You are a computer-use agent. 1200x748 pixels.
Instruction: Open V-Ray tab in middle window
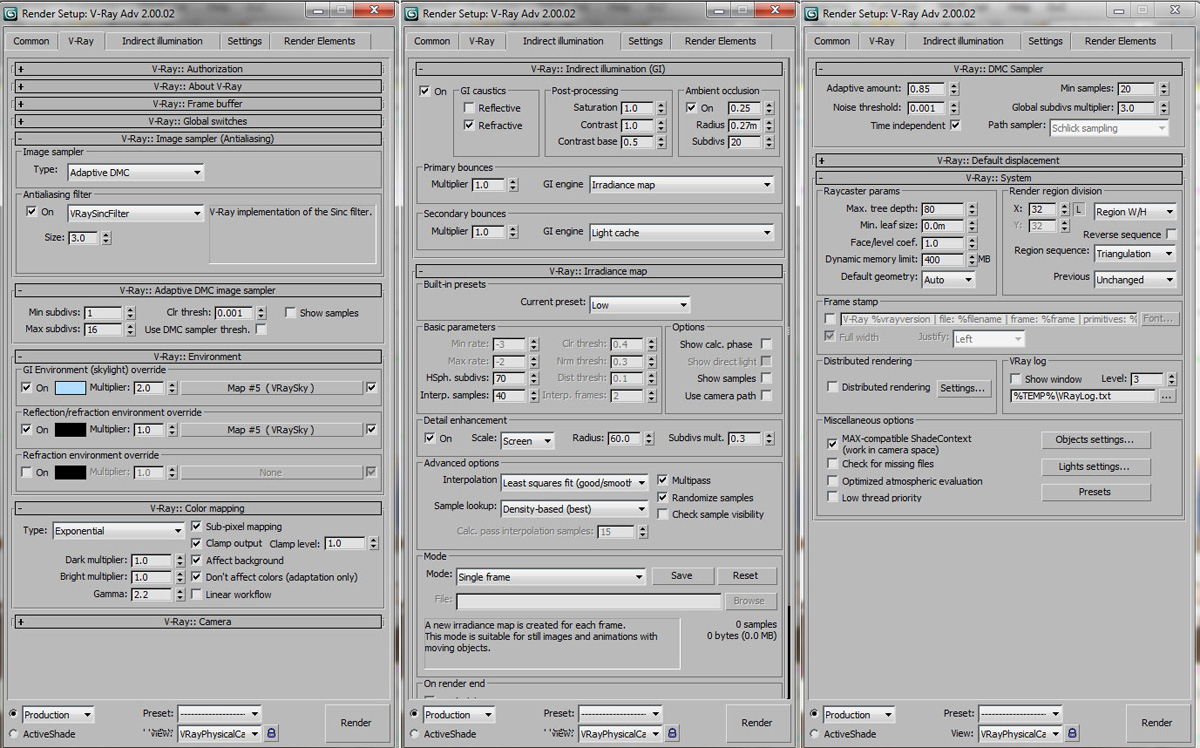481,41
